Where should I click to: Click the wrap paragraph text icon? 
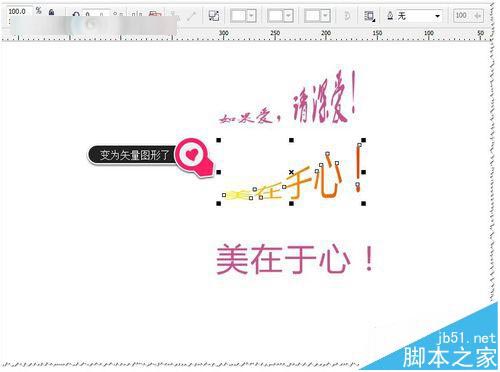click(369, 16)
